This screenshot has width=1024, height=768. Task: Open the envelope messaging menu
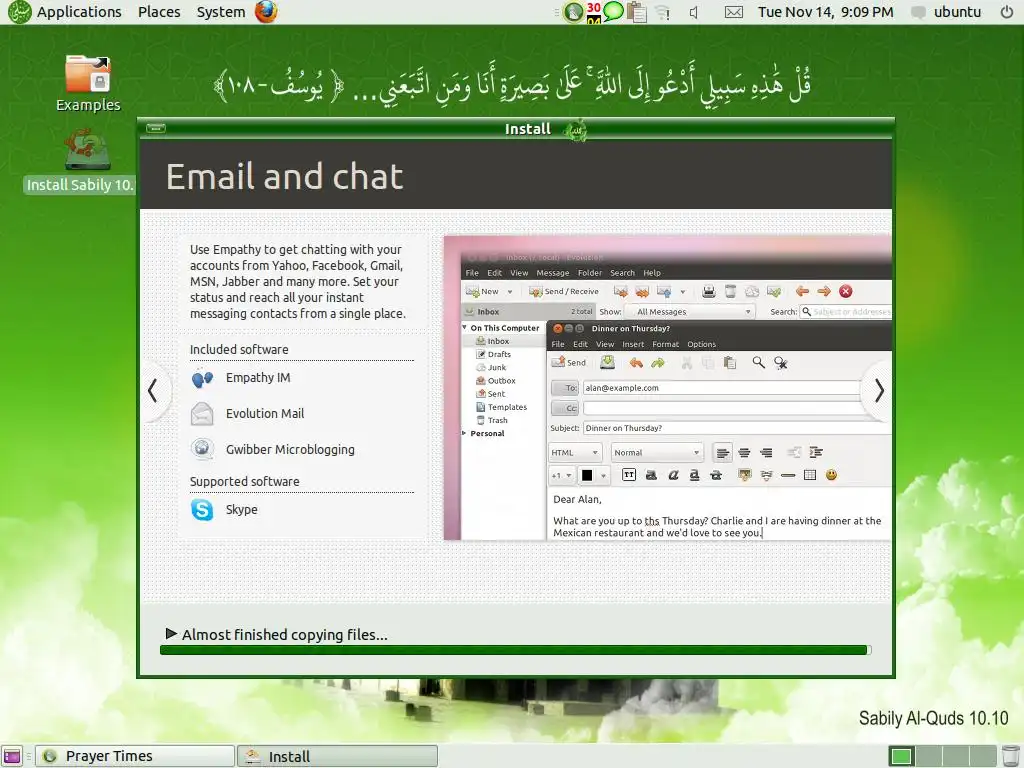tap(733, 12)
